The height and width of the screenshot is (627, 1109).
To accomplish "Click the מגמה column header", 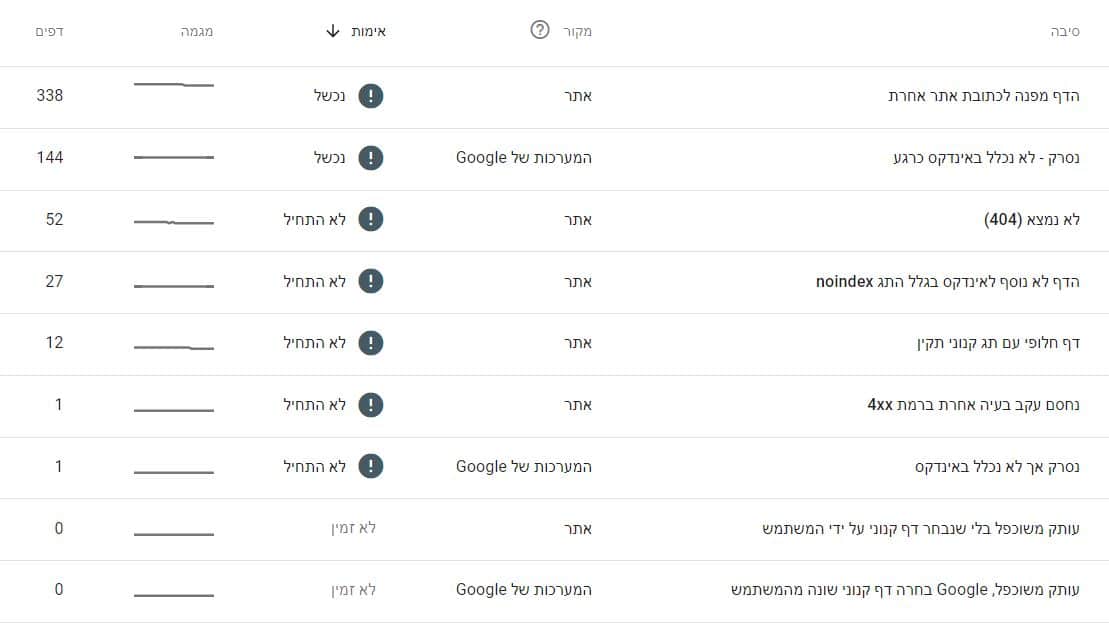I will coord(197,31).
